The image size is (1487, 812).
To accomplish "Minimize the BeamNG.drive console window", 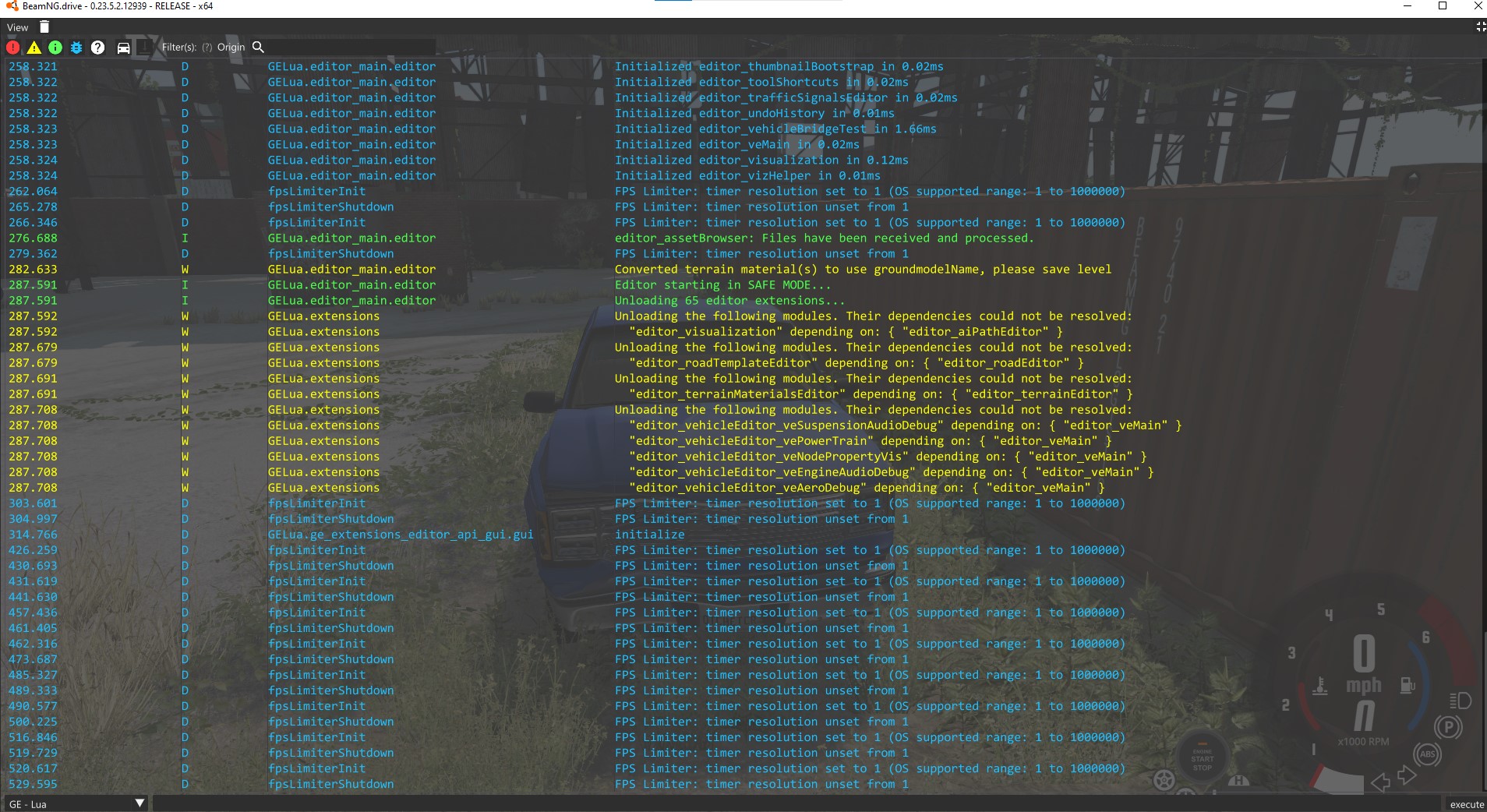I will pyautogui.click(x=1408, y=6).
